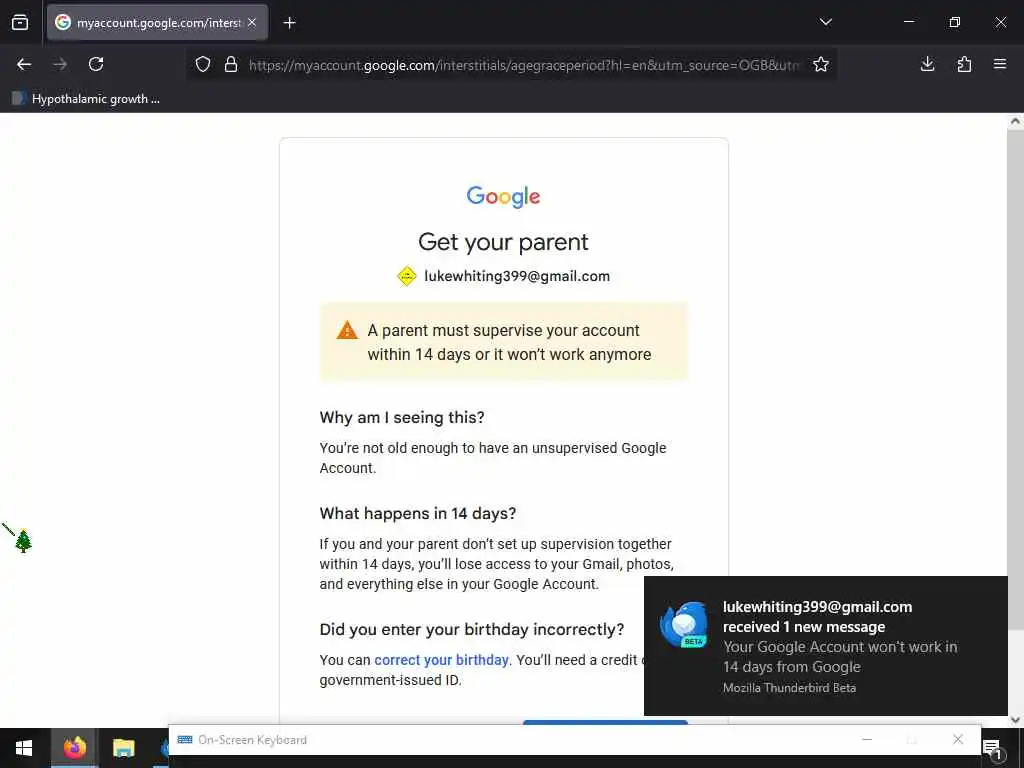Viewport: 1024px width, 768px height.
Task: Click 'What happens in 14 days?' heading
Action: click(418, 513)
